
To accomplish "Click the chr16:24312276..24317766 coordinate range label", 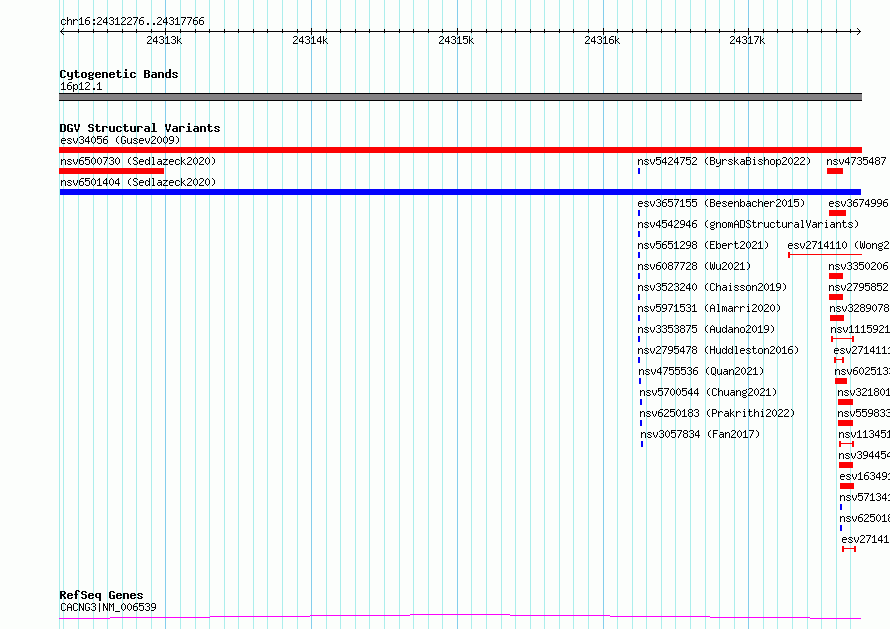I will [132, 21].
